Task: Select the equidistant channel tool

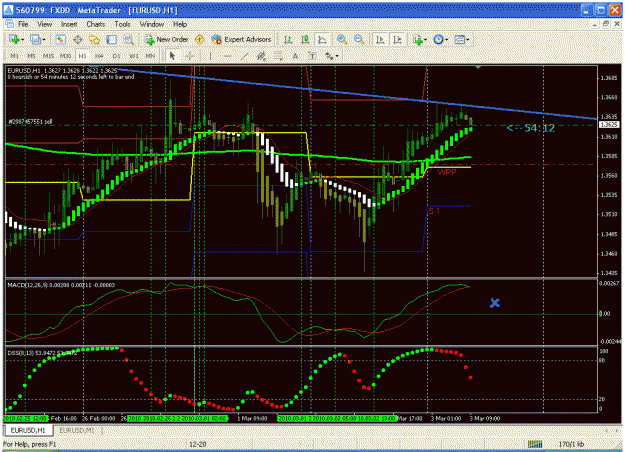Action: [261, 56]
